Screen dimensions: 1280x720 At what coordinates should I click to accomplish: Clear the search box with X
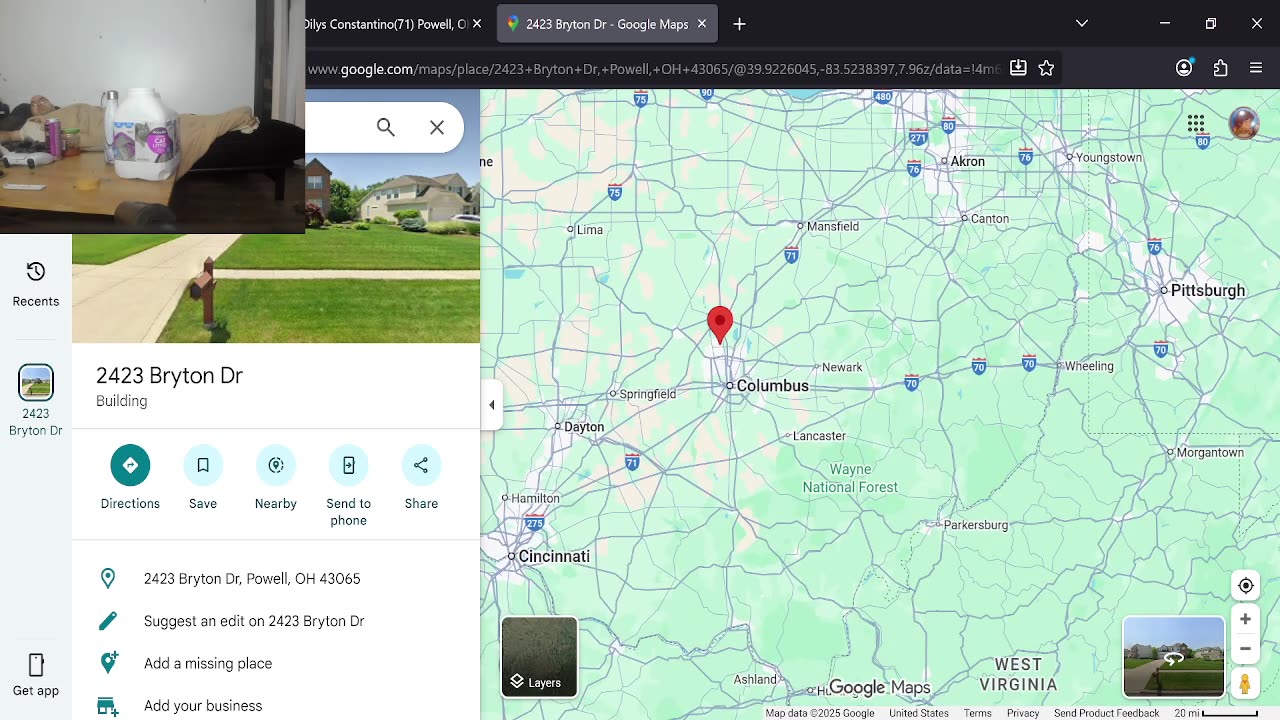(437, 127)
